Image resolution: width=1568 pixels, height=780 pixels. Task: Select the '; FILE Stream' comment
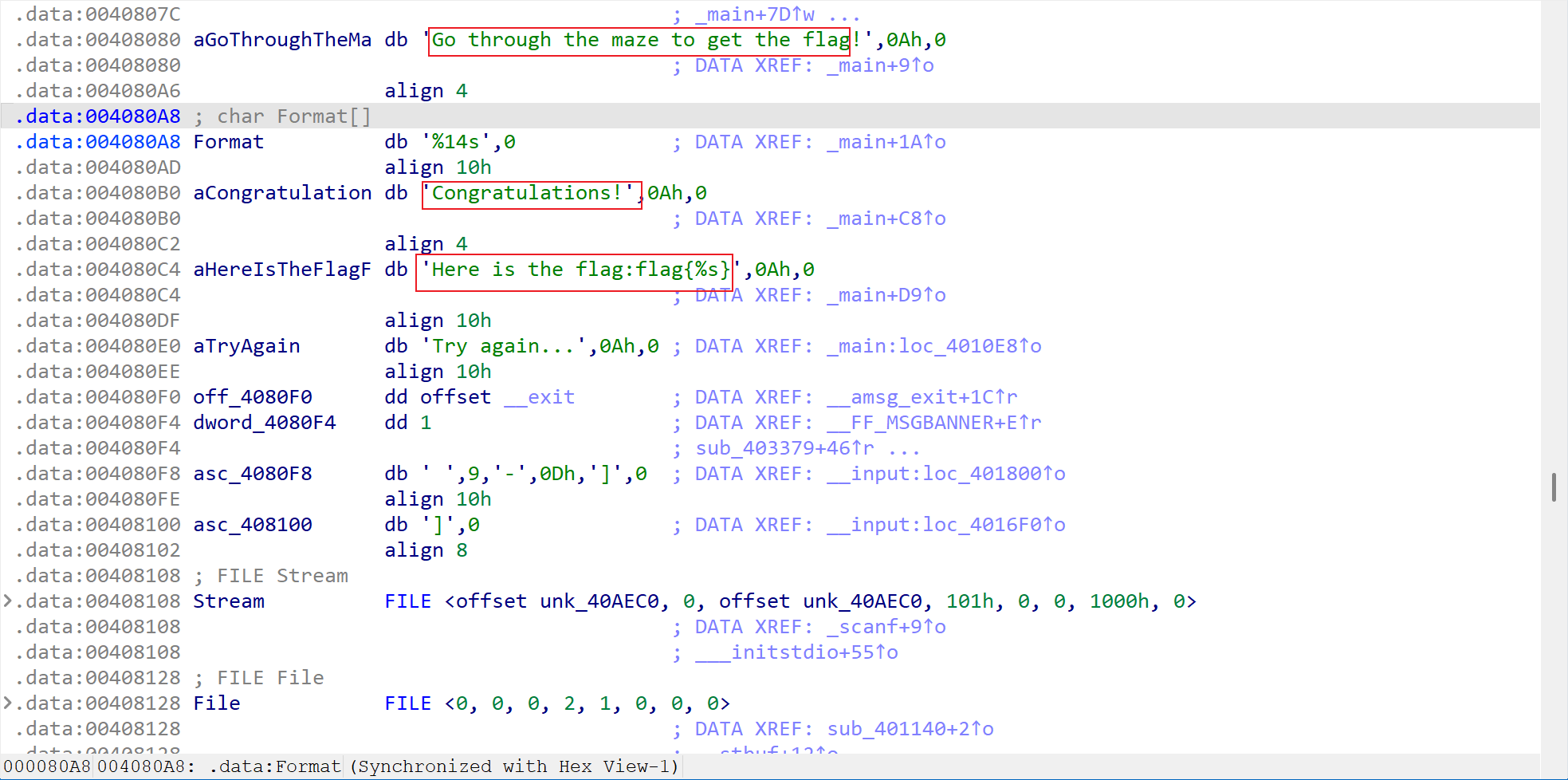pos(271,576)
